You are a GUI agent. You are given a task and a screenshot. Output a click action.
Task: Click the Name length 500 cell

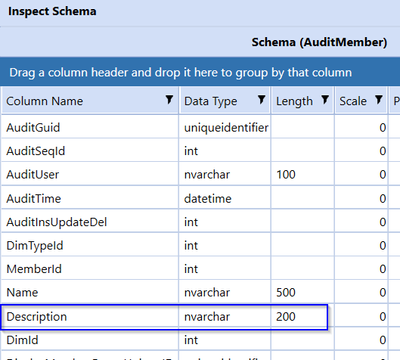click(302, 292)
